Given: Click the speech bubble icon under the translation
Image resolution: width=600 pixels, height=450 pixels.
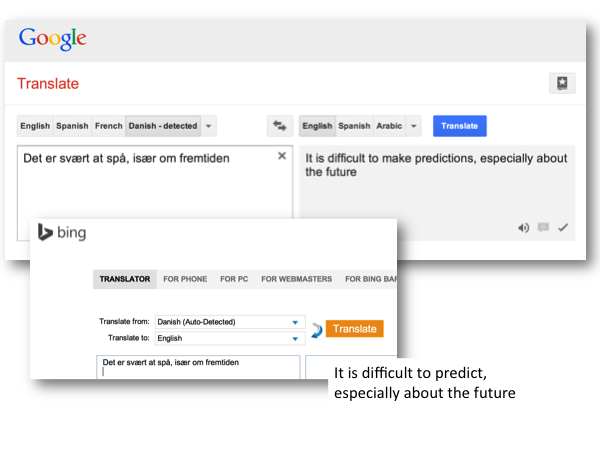Looking at the screenshot, I should coord(543,228).
